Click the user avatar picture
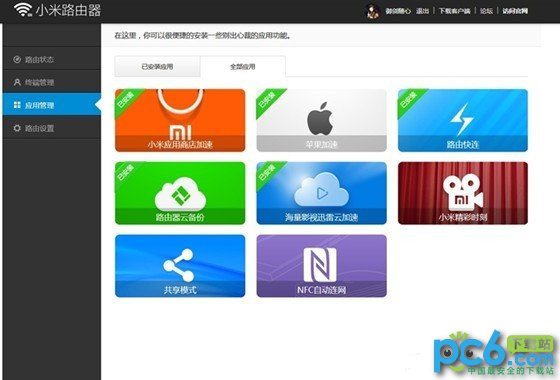The height and width of the screenshot is (380, 560). [x=373, y=11]
